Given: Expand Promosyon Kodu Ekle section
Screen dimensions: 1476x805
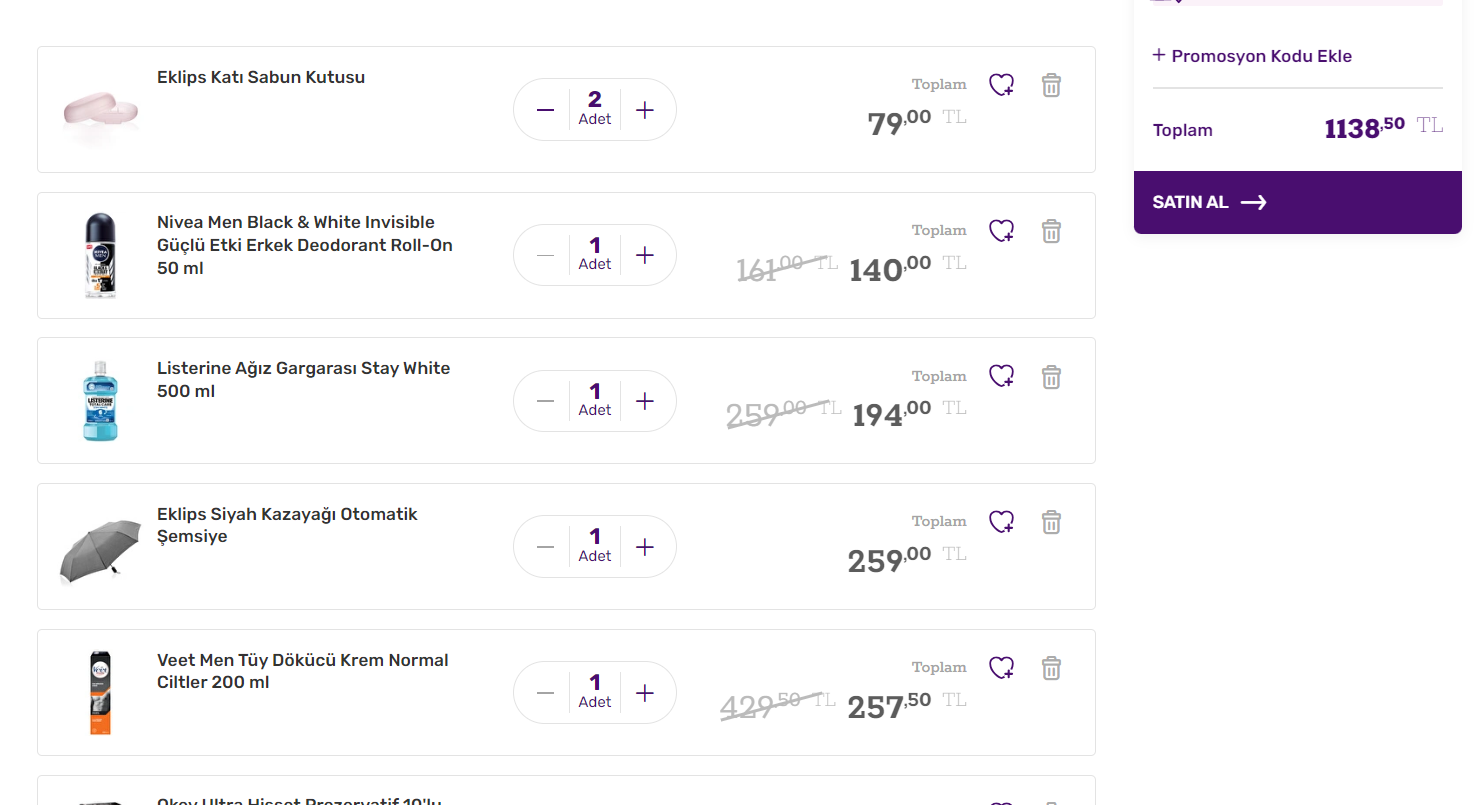Looking at the screenshot, I should pyautogui.click(x=1252, y=56).
